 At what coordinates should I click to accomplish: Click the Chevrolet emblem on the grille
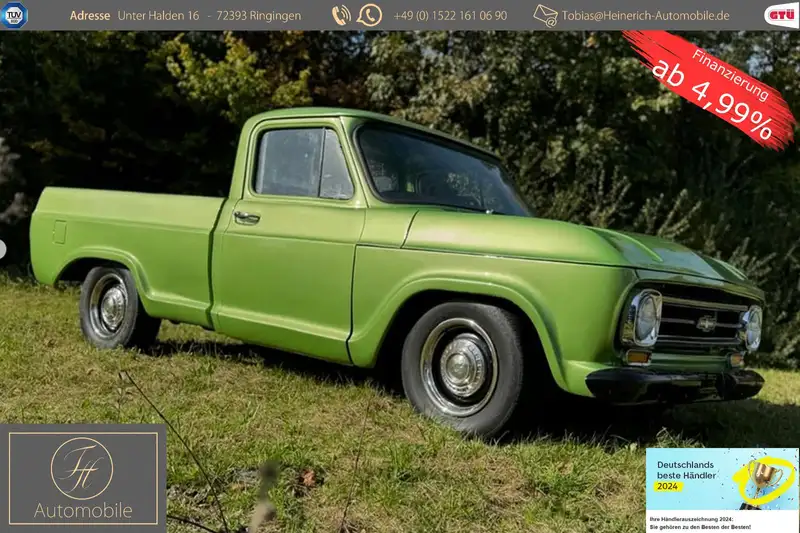(x=706, y=323)
